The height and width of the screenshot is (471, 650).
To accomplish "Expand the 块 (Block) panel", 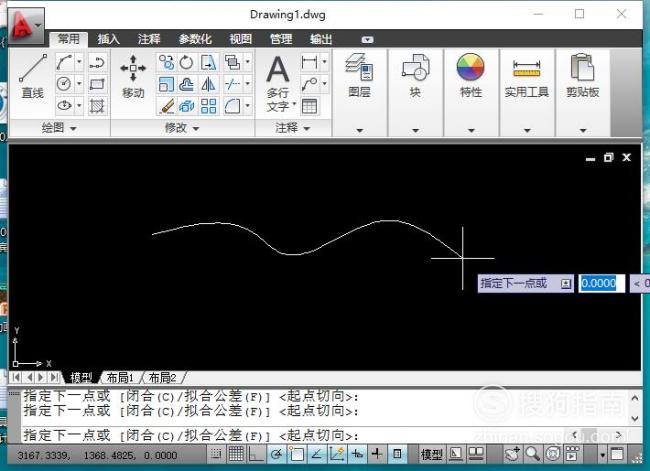I will pyautogui.click(x=415, y=130).
